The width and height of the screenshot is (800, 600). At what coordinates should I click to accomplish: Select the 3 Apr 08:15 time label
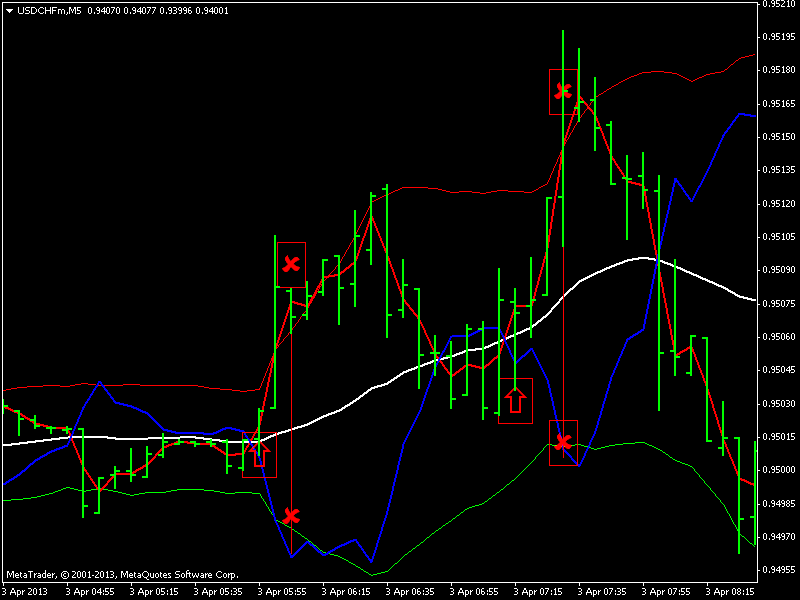point(728,590)
